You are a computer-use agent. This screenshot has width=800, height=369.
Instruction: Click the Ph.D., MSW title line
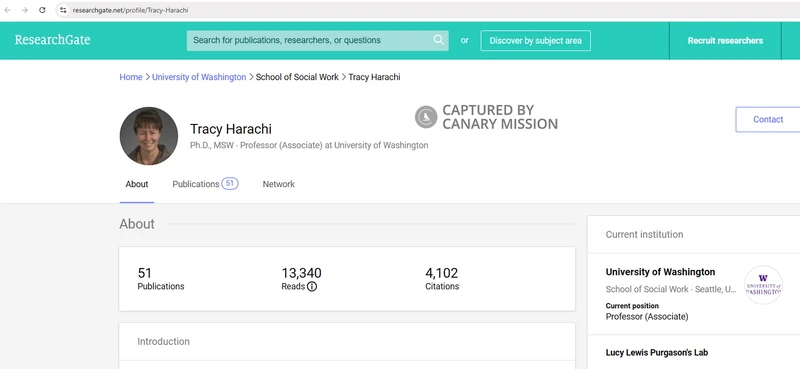tap(309, 145)
